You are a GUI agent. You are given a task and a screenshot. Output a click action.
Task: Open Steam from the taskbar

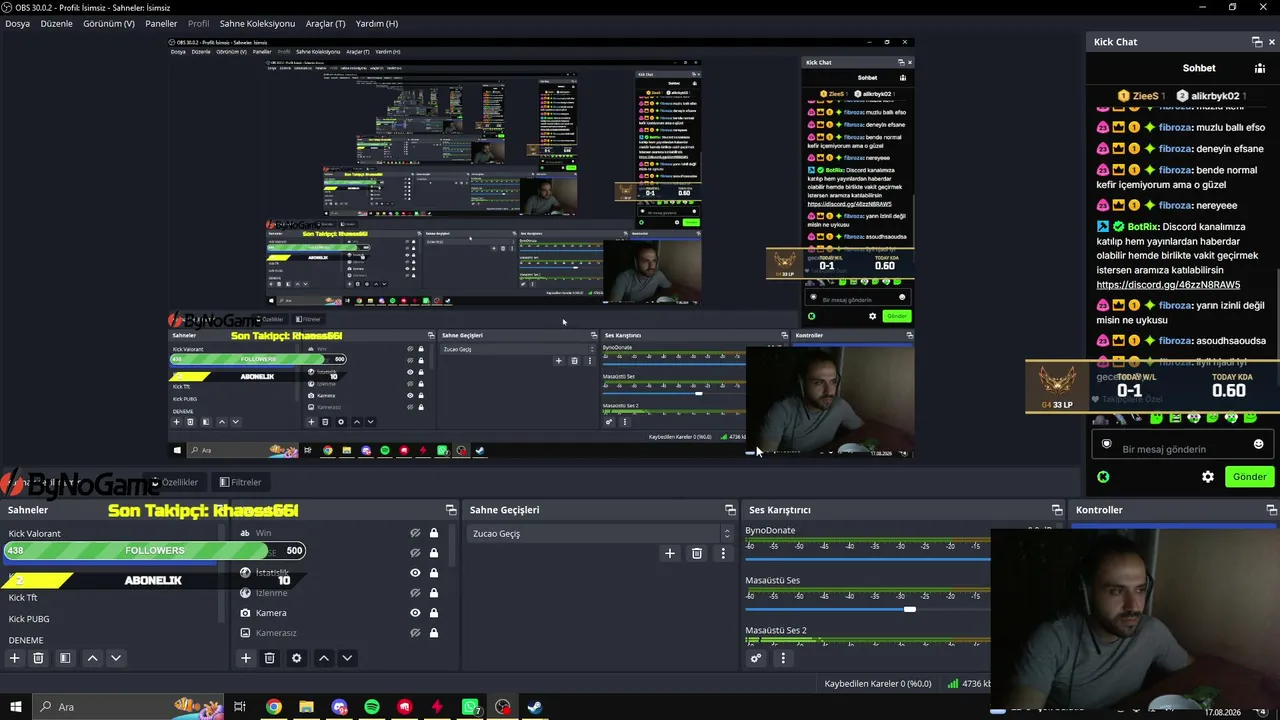535,707
